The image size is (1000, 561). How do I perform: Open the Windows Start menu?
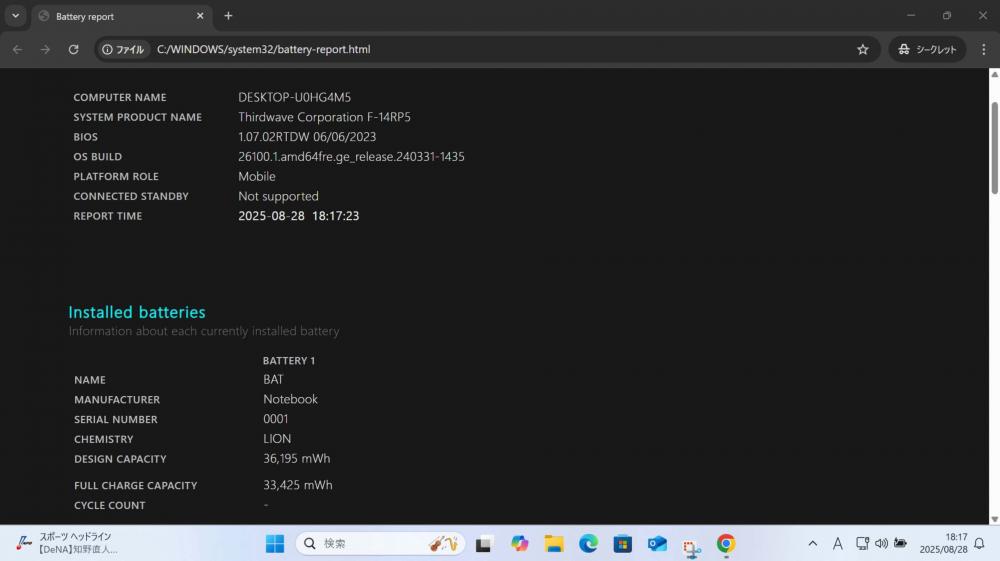tap(275, 544)
